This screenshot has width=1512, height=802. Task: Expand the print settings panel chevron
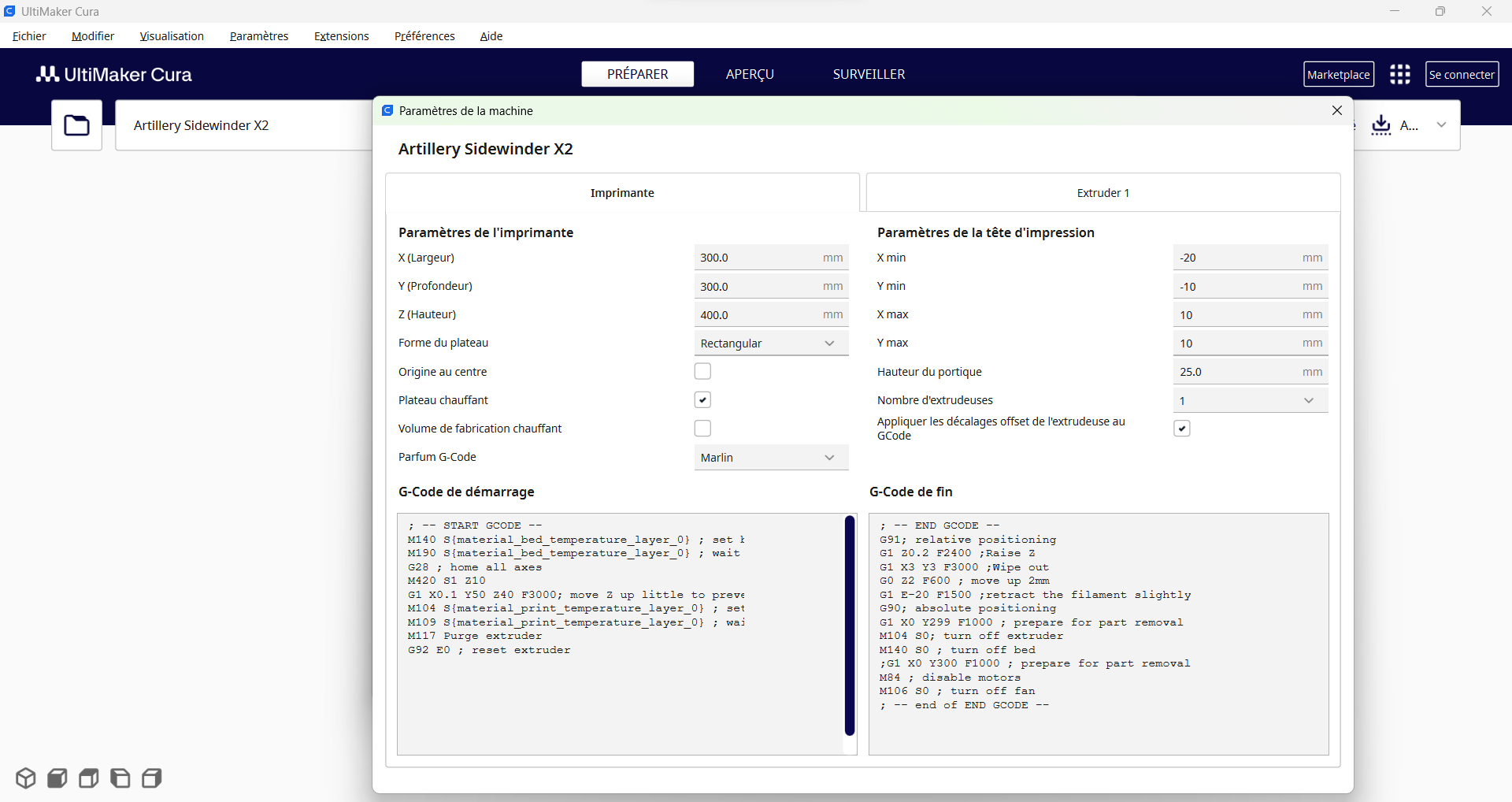pyautogui.click(x=1441, y=125)
